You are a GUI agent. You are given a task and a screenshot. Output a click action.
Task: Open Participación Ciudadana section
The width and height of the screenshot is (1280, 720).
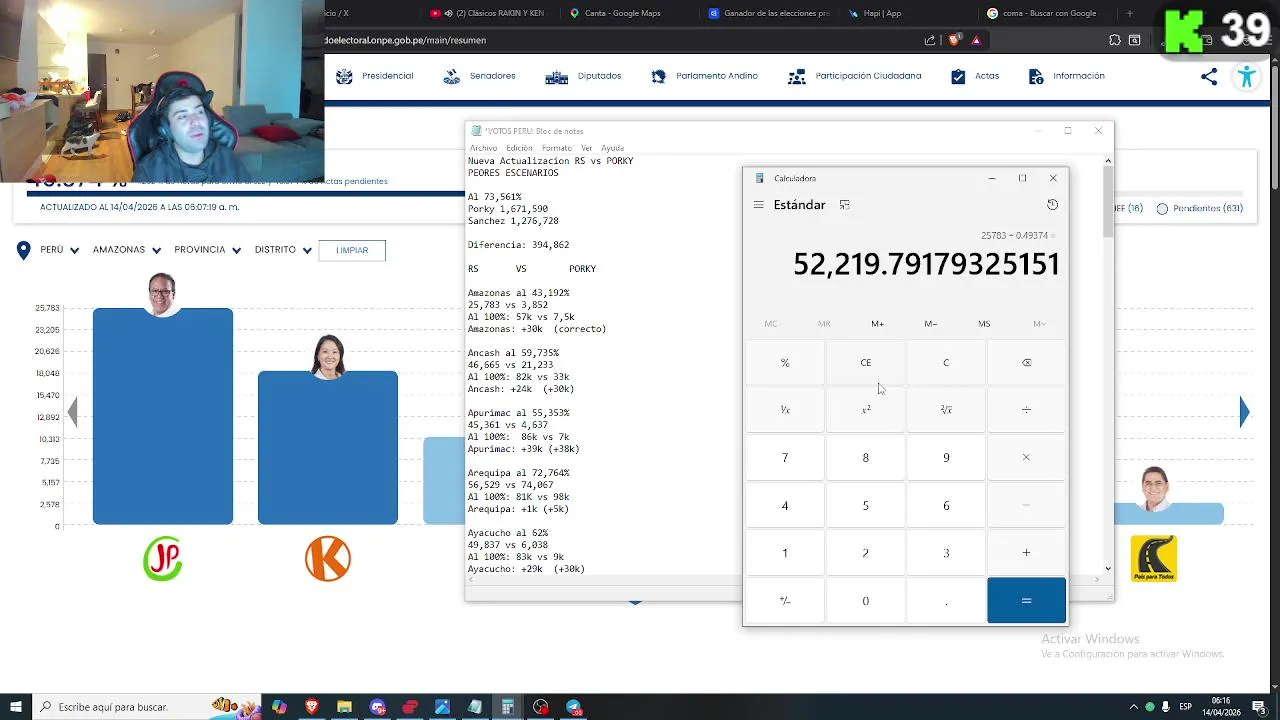click(855, 76)
